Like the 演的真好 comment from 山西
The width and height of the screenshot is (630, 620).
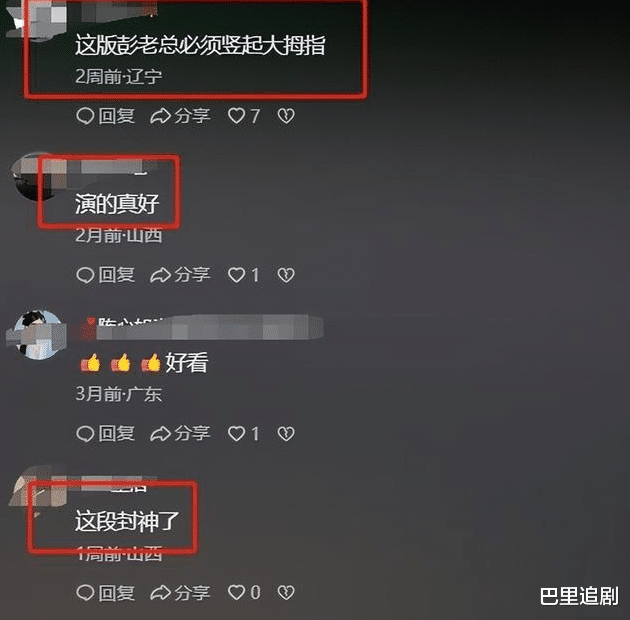(x=244, y=275)
